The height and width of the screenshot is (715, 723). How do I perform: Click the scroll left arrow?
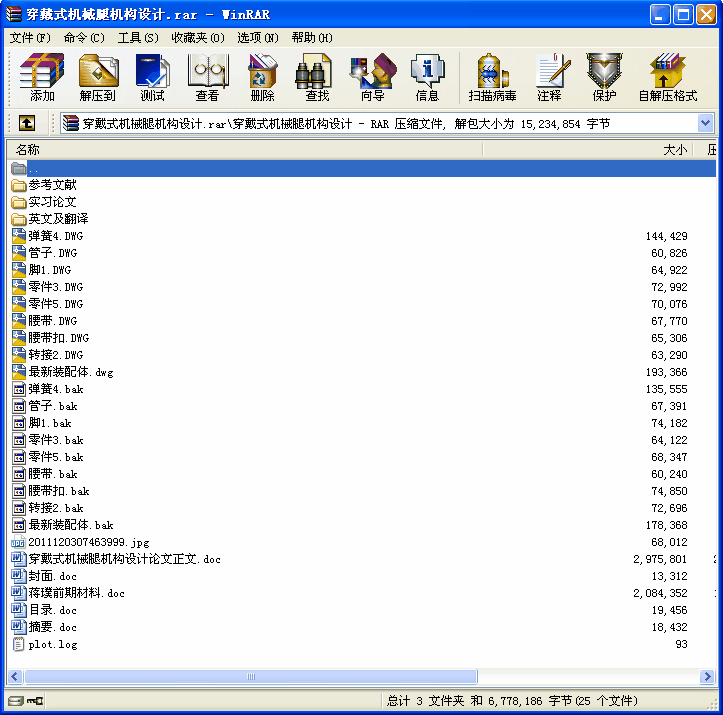15,677
